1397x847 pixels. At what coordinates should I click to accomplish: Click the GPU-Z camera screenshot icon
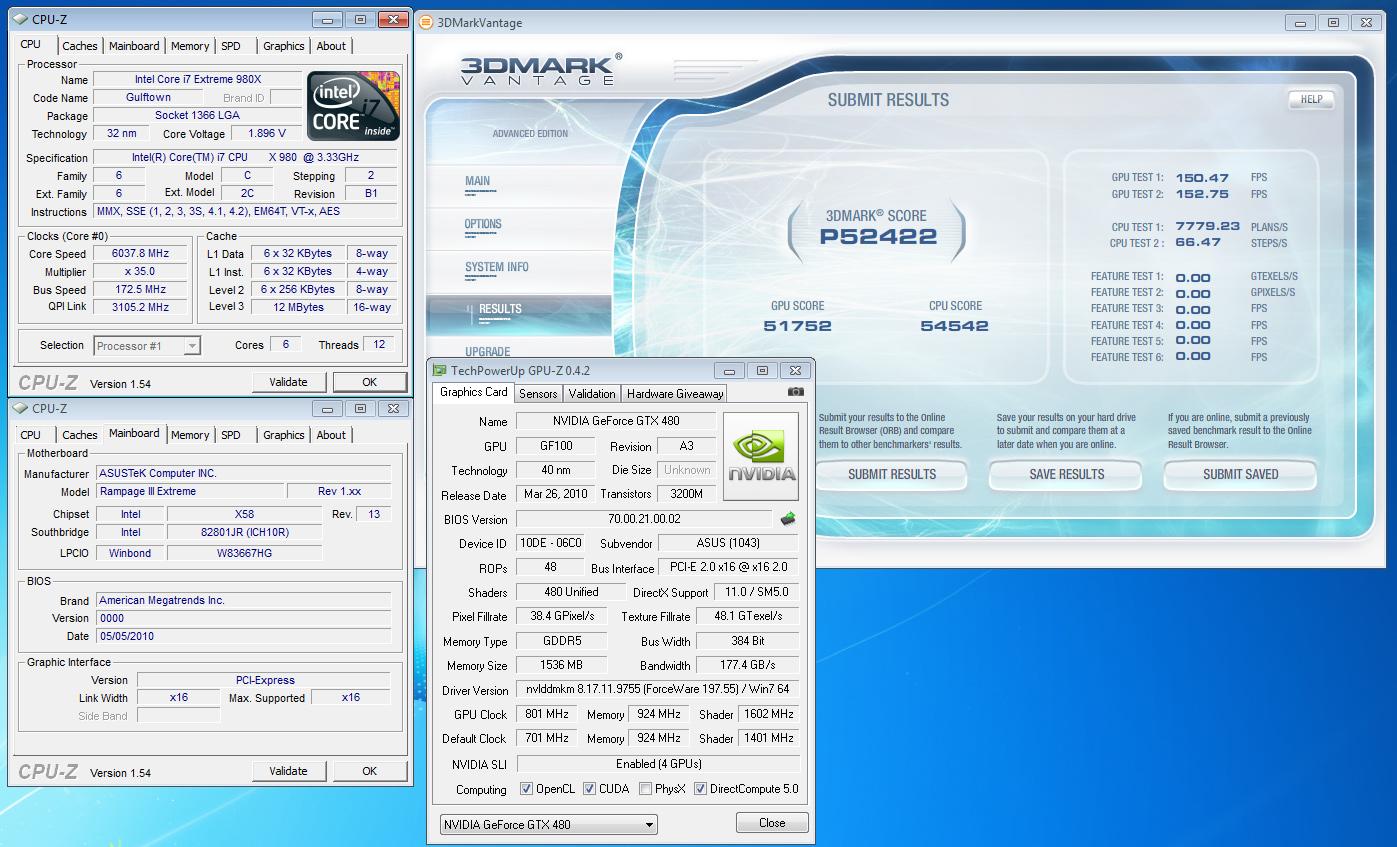click(795, 393)
